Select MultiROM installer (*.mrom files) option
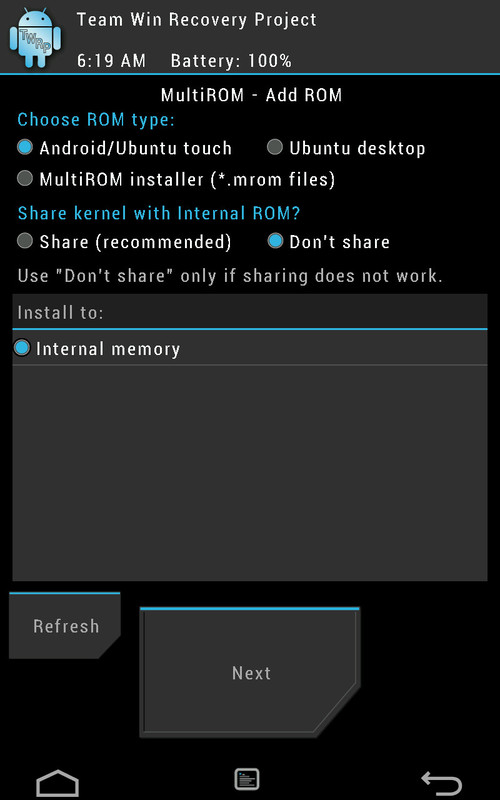Viewport: 500px width, 800px height. click(176, 180)
